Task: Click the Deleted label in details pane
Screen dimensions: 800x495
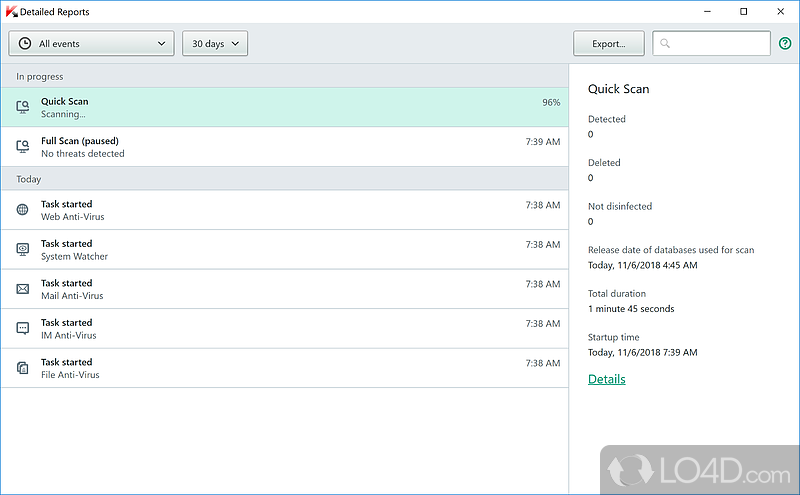Action: [604, 163]
